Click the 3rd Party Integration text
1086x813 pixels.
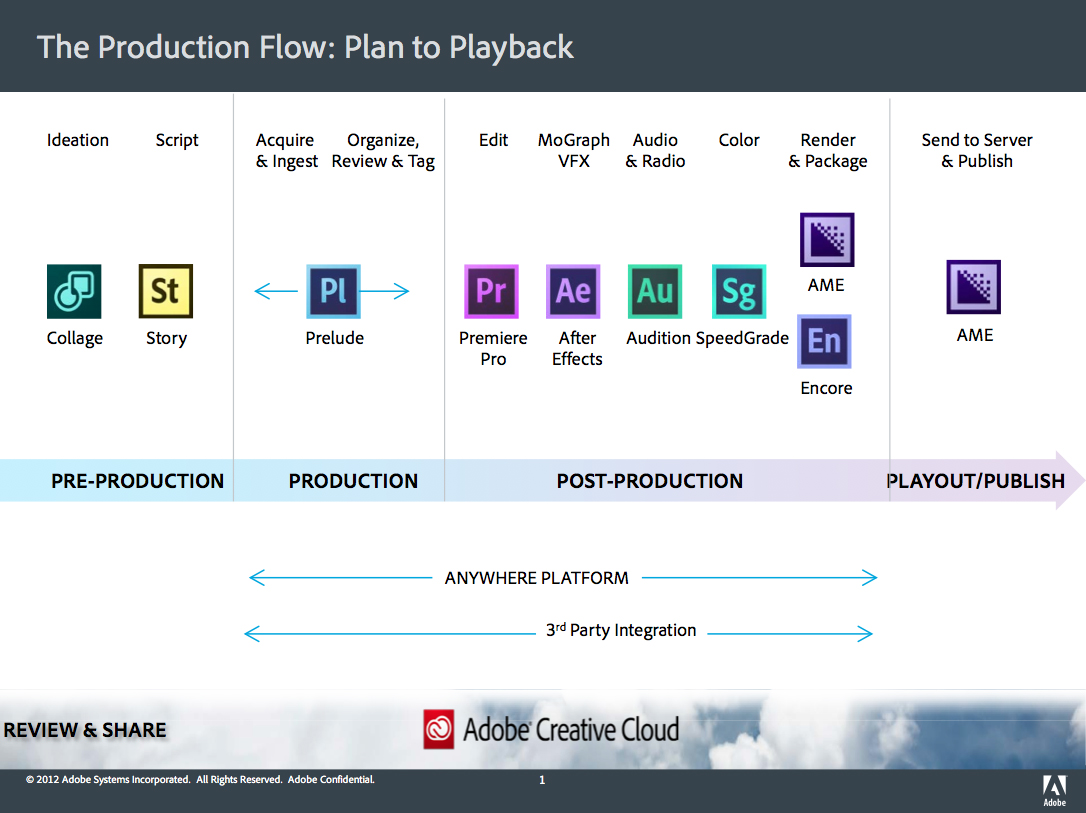pos(621,630)
